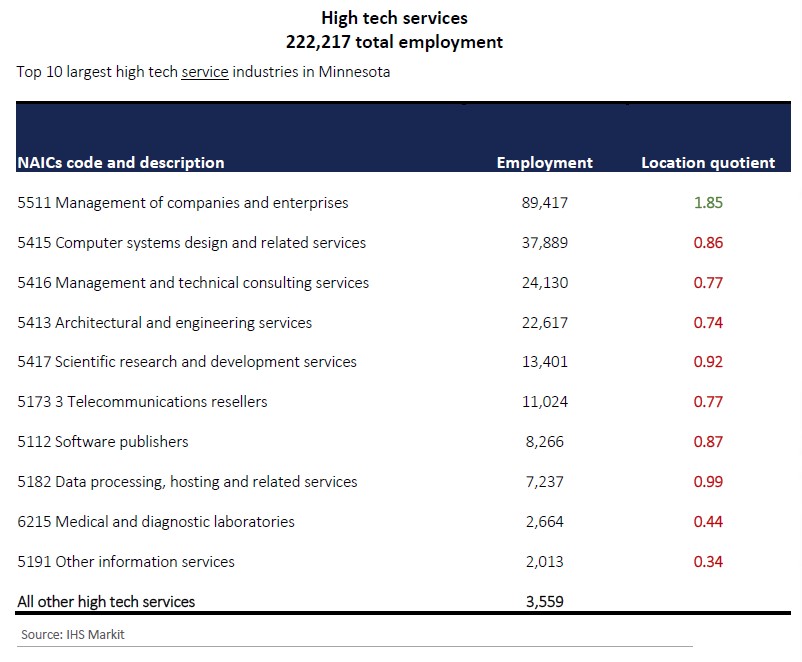Click the red 0.99 location quotient value
The width and height of the screenshot is (802, 662).
(708, 482)
